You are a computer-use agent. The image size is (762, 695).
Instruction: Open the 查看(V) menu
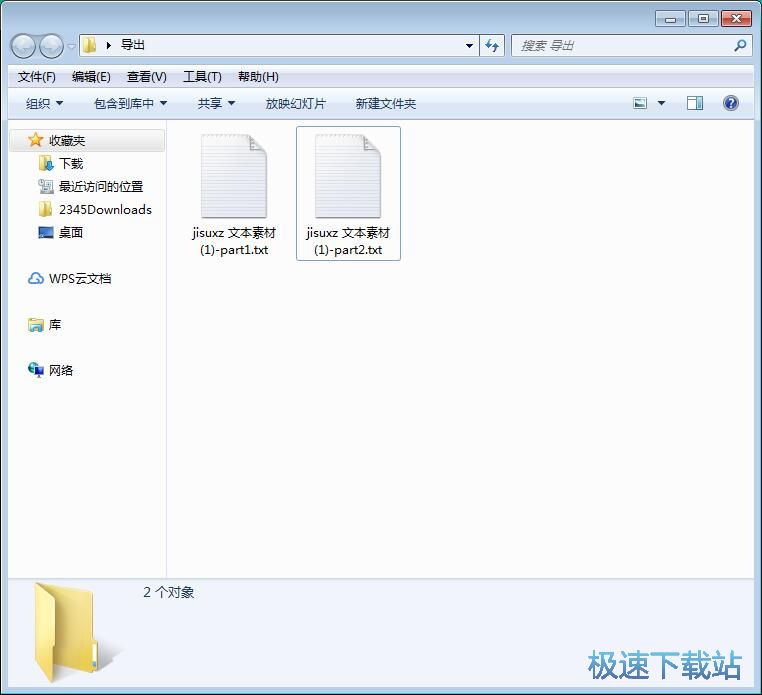[146, 77]
